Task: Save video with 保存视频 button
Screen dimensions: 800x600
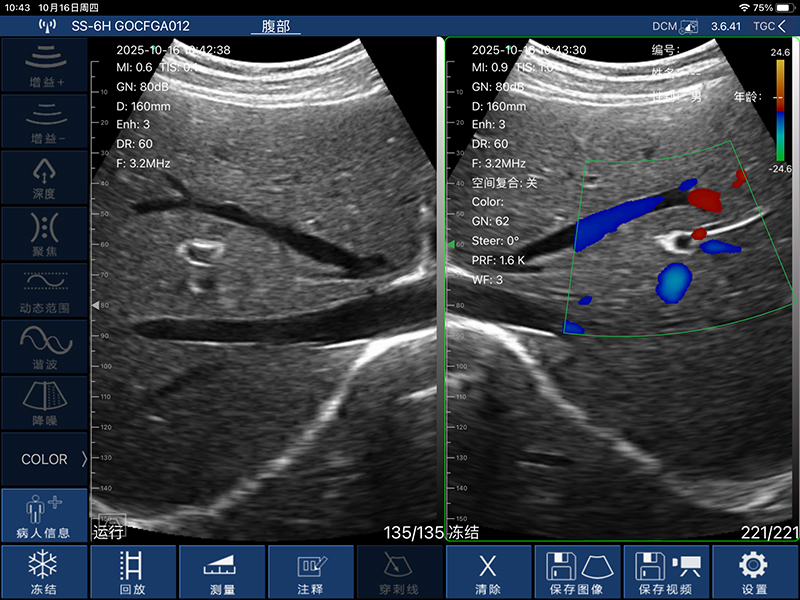Action: click(666, 572)
